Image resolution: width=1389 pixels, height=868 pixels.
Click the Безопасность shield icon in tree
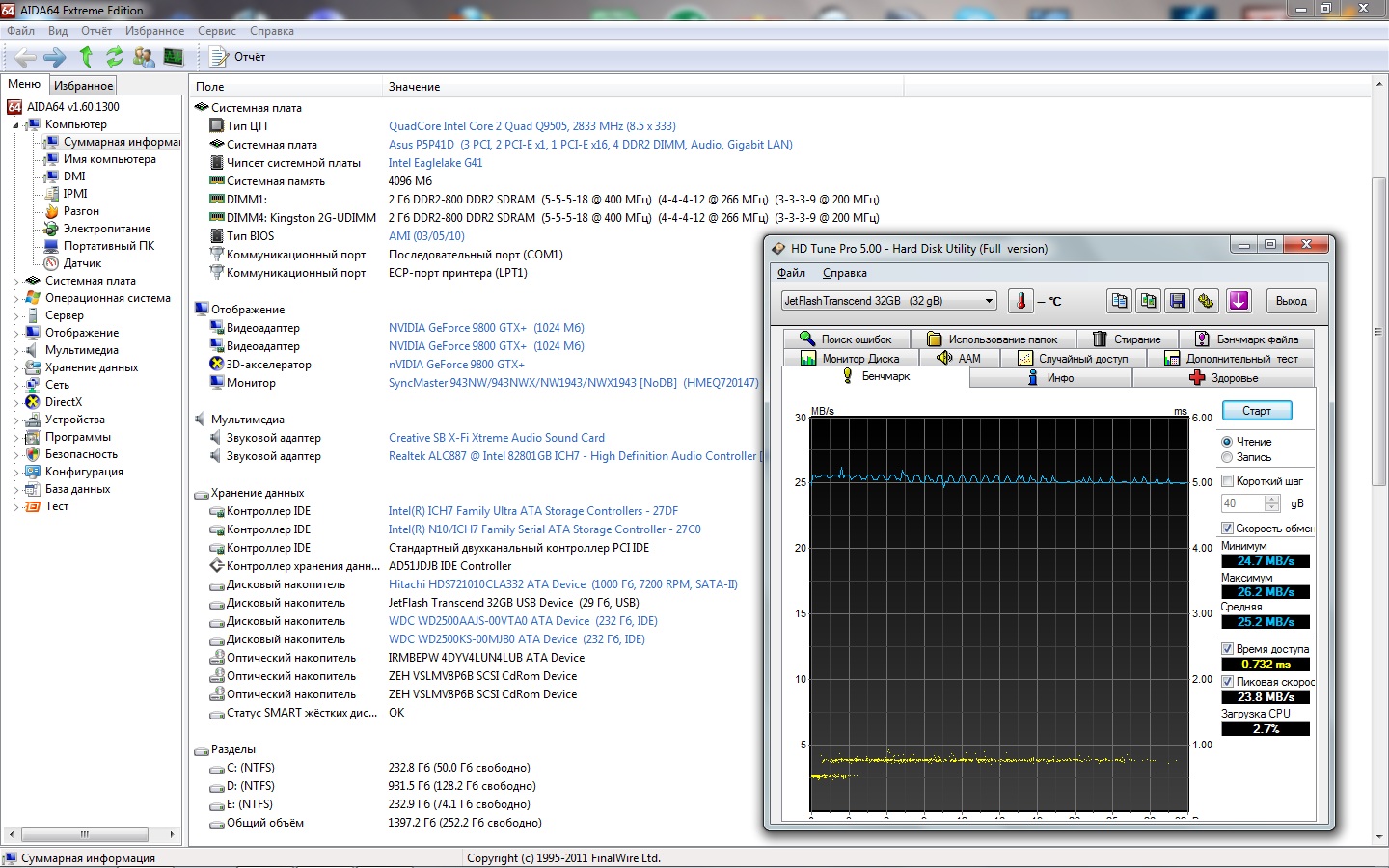(33, 454)
